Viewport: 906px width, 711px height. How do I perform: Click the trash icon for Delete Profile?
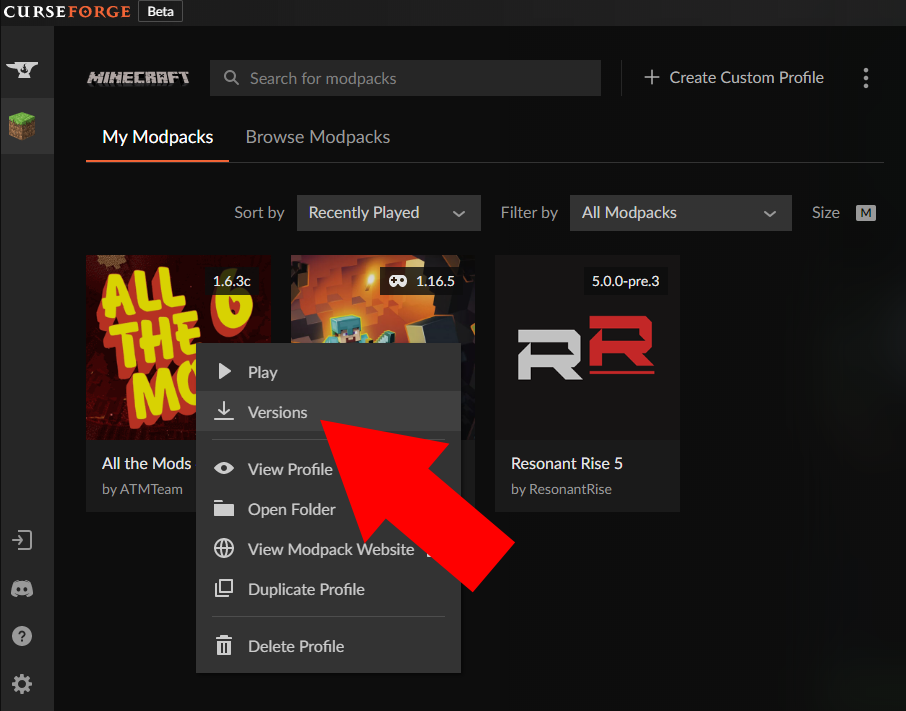224,646
